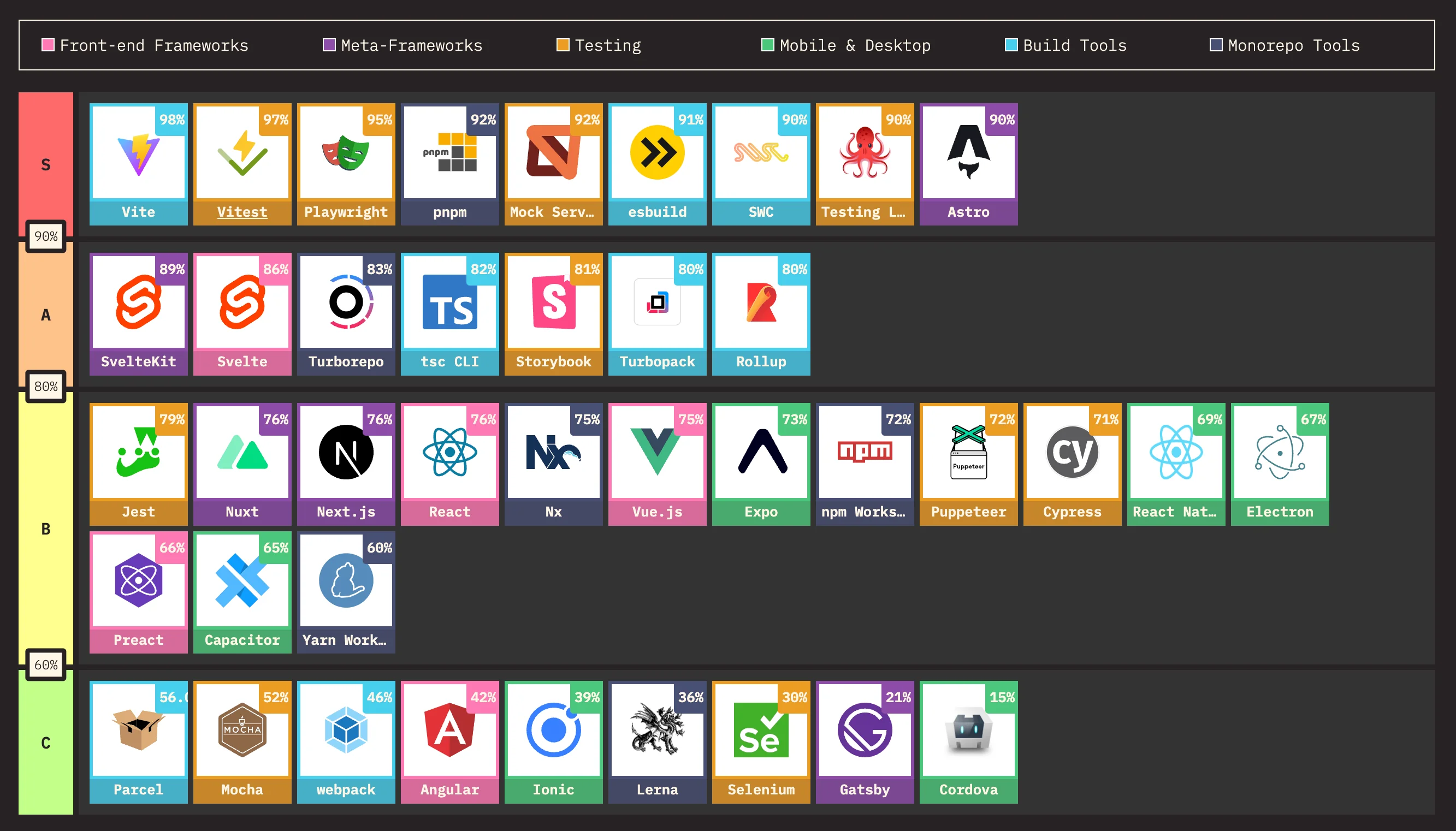This screenshot has height=831, width=1456.
Task: Select the Storybook pink S icon
Action: (x=553, y=302)
